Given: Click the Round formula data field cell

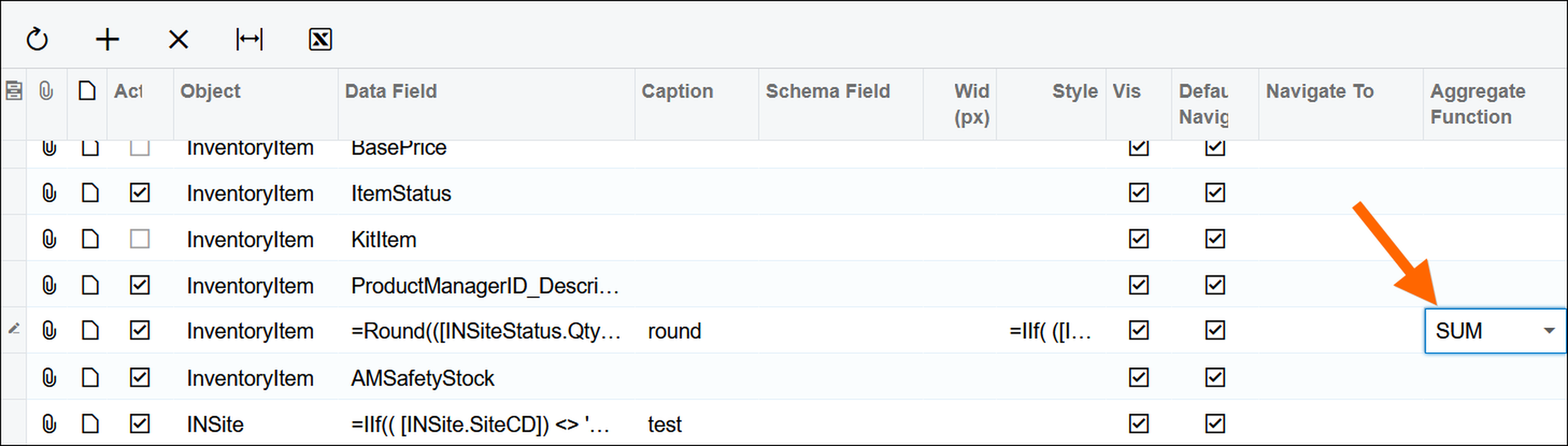Looking at the screenshot, I should [x=485, y=331].
